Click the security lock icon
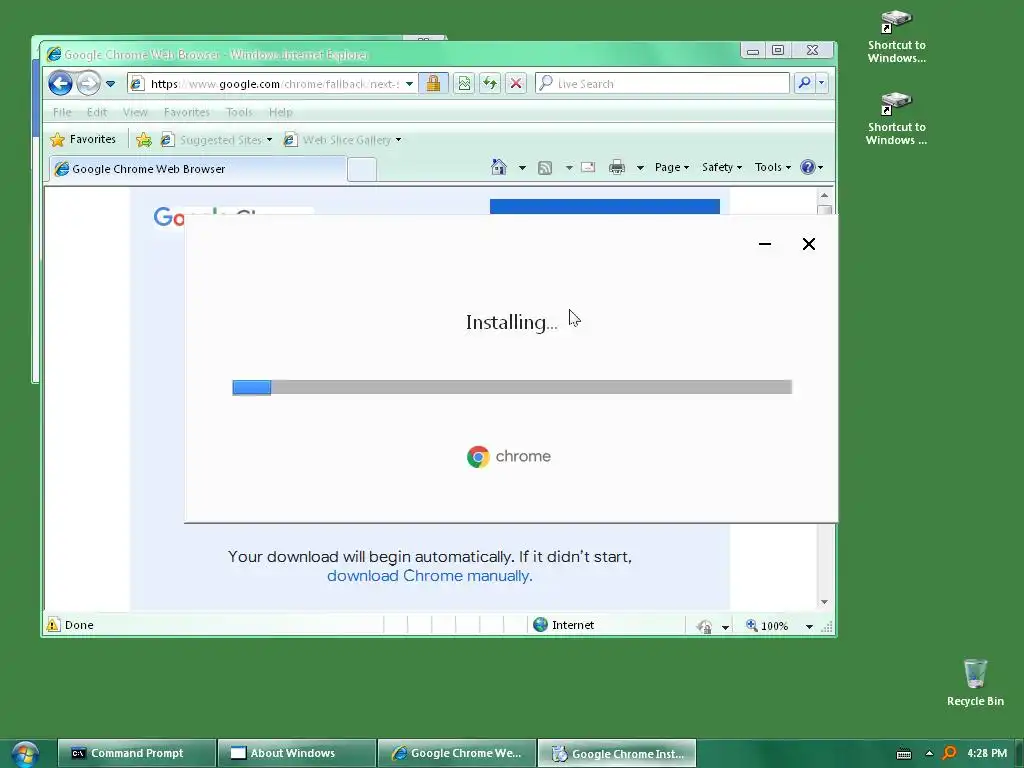1024x768 pixels. pyautogui.click(x=433, y=84)
